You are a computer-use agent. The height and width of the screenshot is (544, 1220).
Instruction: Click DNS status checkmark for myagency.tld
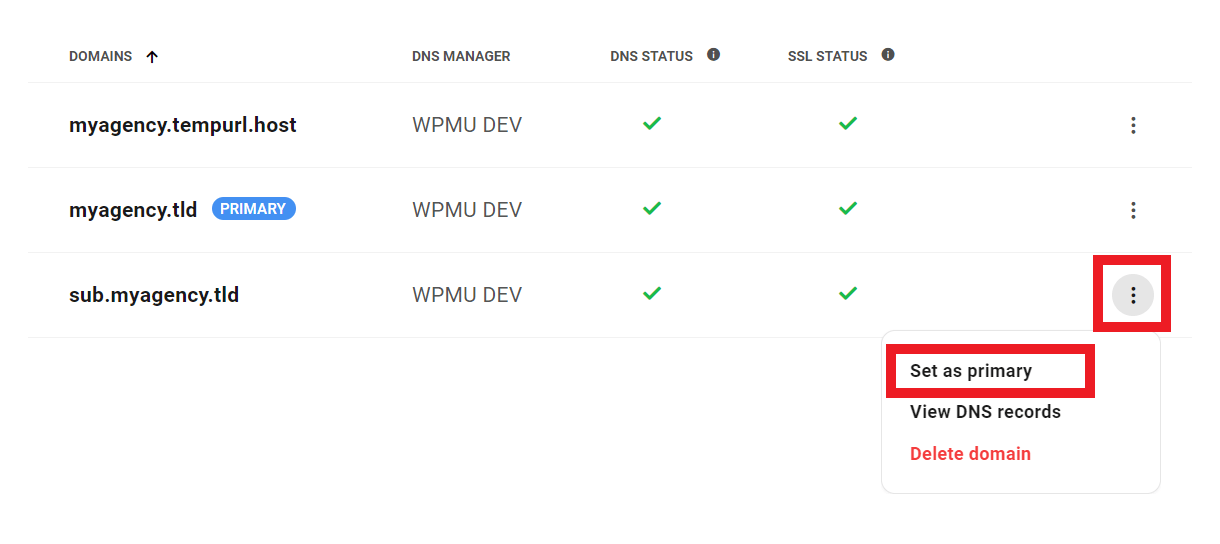(x=652, y=209)
